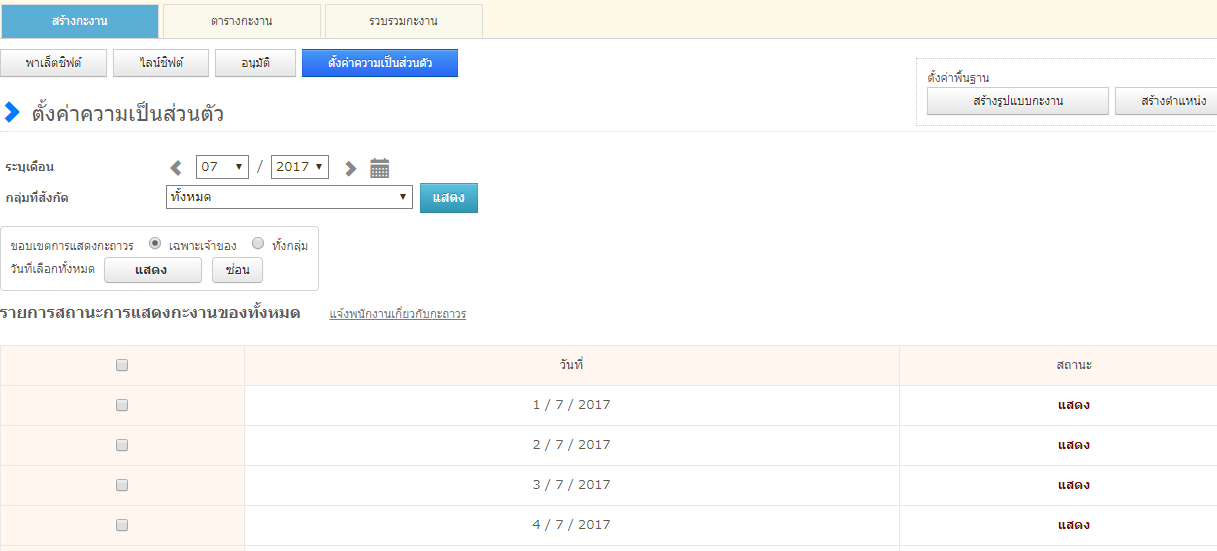Viewport: 1217px width, 551px height.
Task: Open the year dropdown showing 2017
Action: tap(300, 167)
